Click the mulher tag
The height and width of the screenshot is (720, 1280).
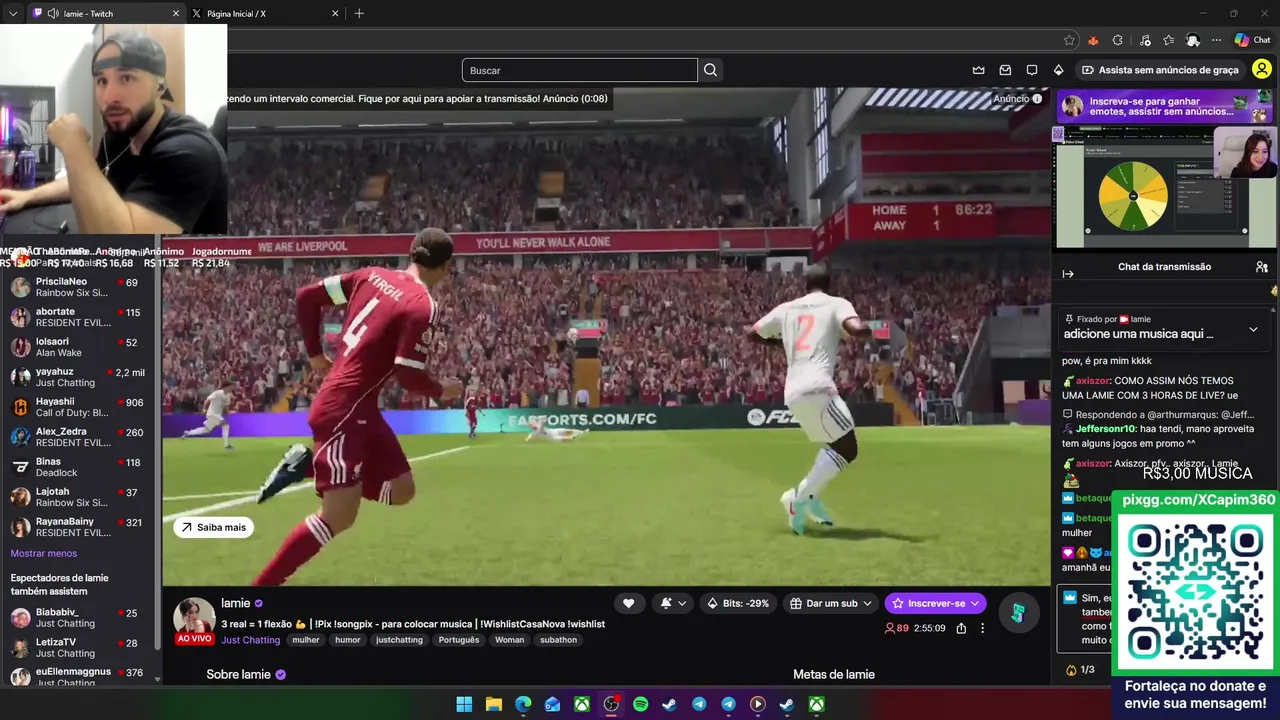point(306,640)
